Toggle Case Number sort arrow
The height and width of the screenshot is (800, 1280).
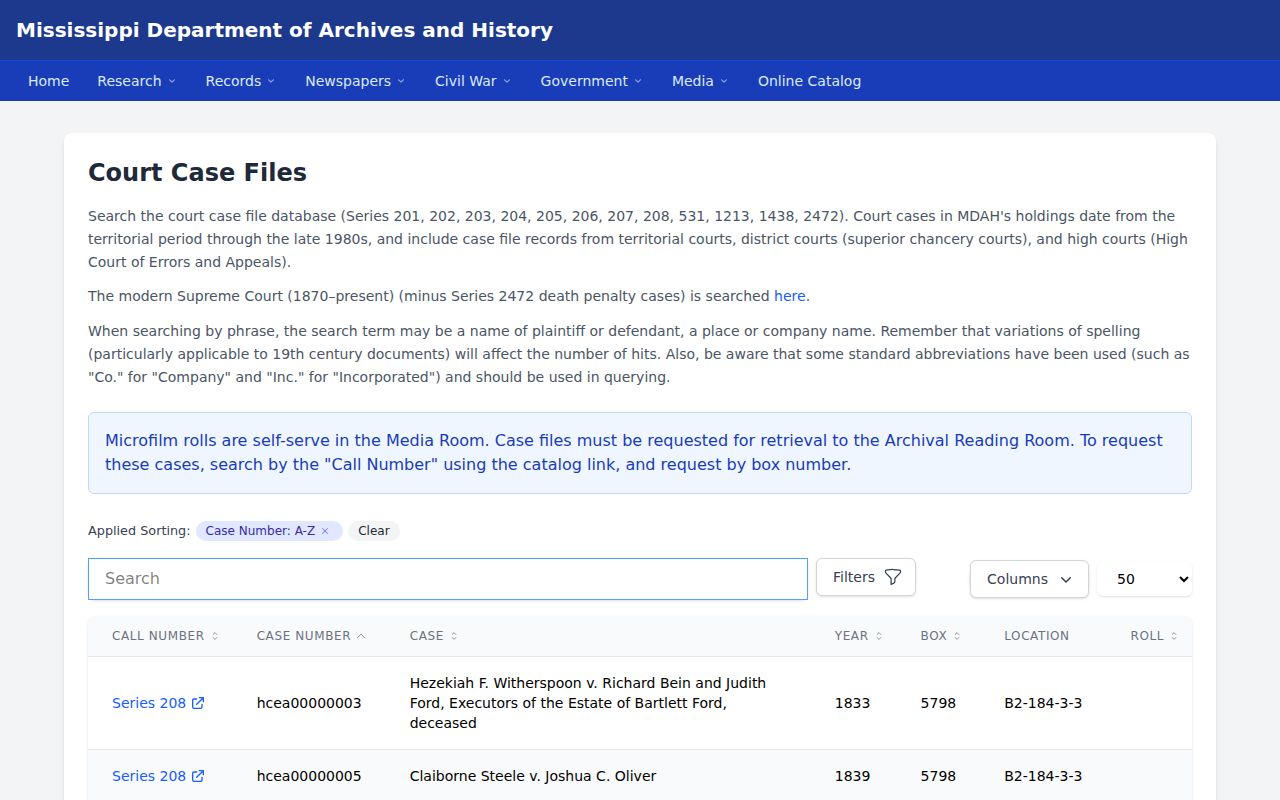click(361, 636)
